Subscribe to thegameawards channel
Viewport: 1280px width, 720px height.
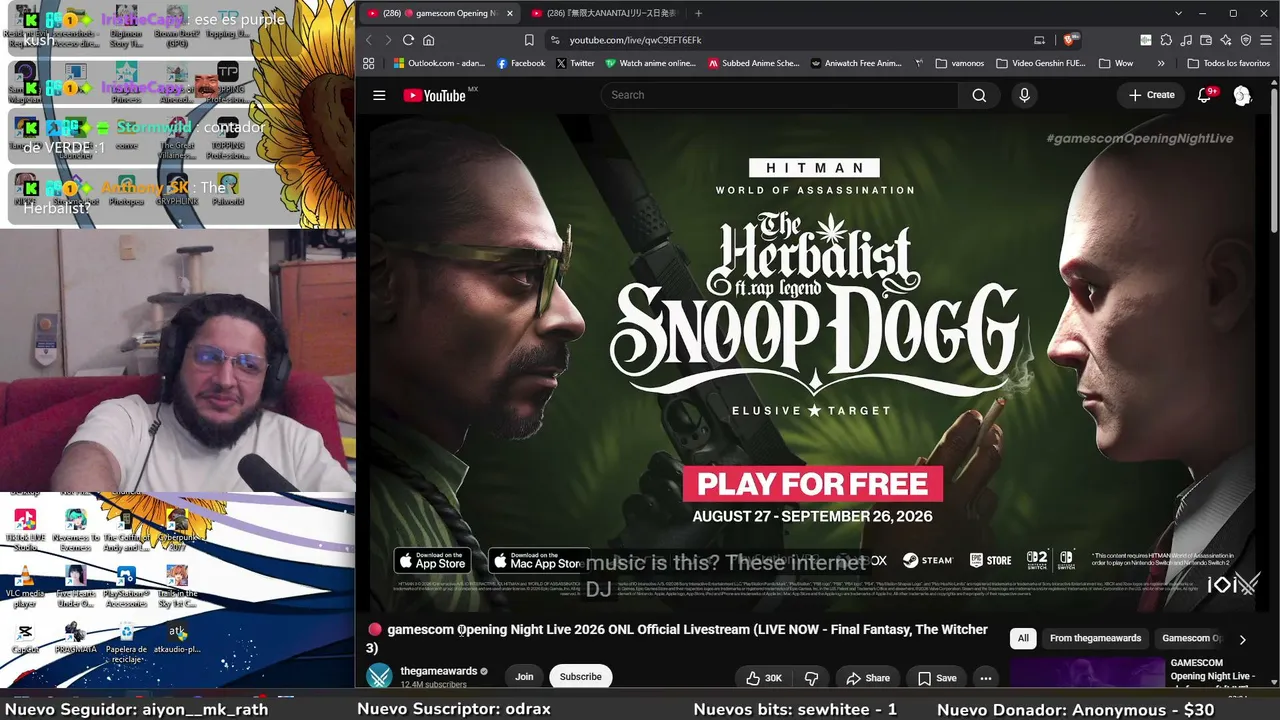pos(581,677)
